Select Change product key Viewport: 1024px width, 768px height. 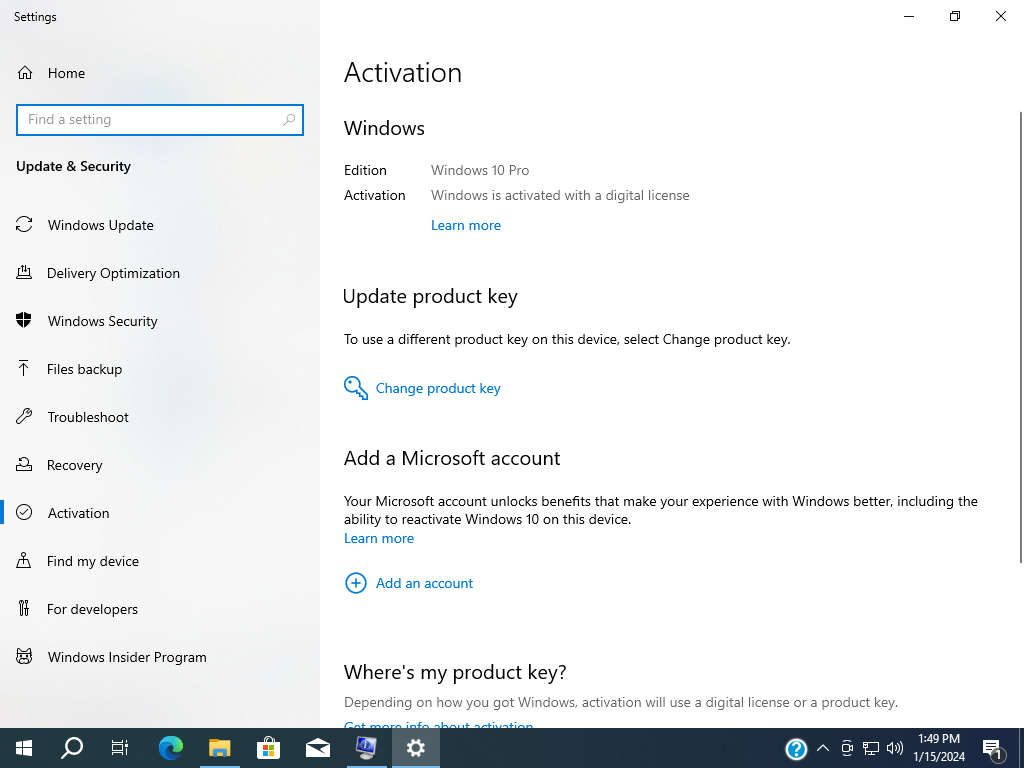click(438, 388)
